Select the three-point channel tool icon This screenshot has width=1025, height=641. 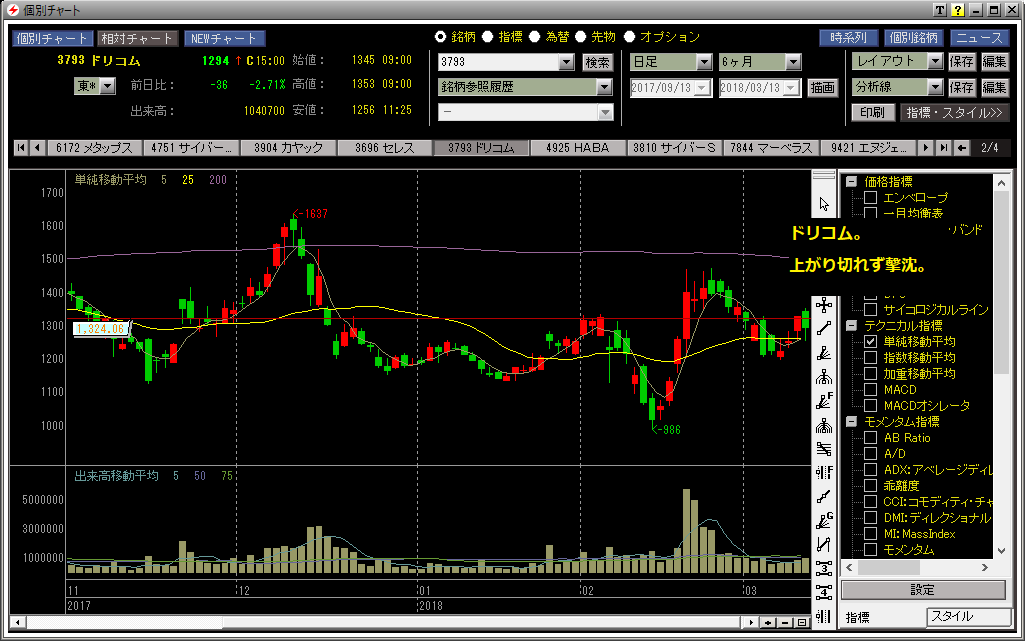pyautogui.click(x=824, y=568)
